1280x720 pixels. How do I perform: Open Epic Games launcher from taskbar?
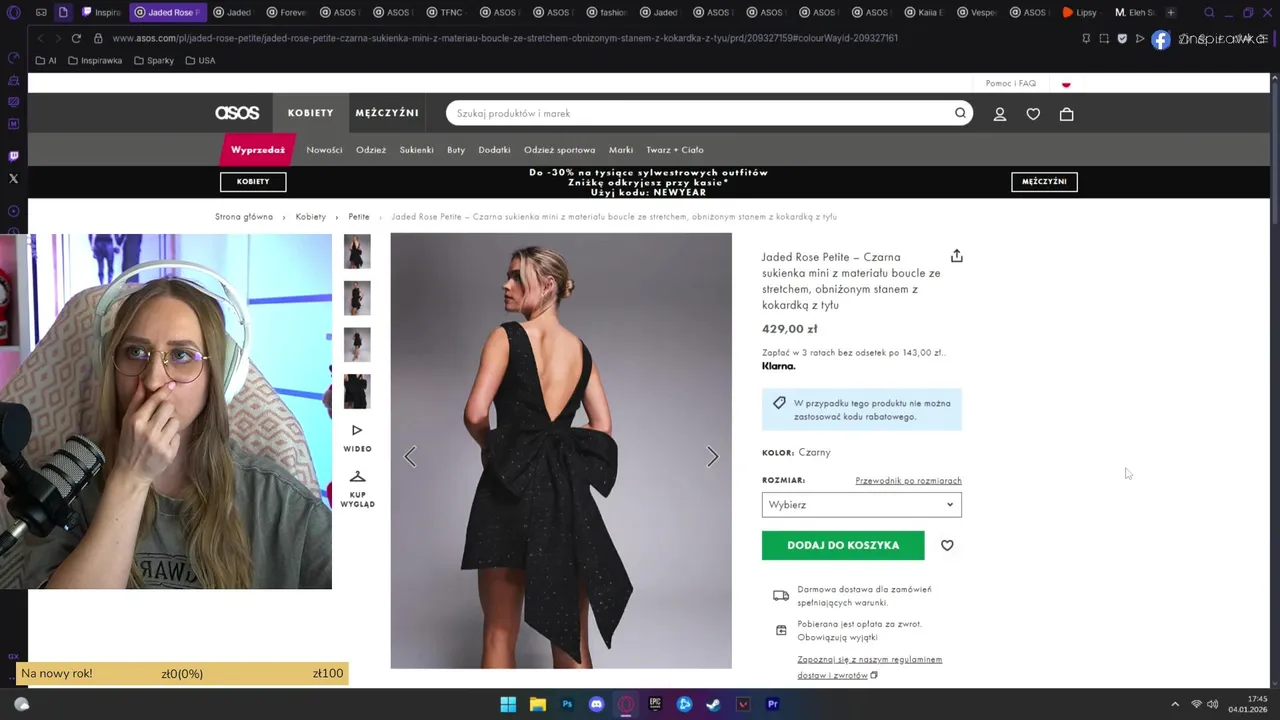pos(655,704)
